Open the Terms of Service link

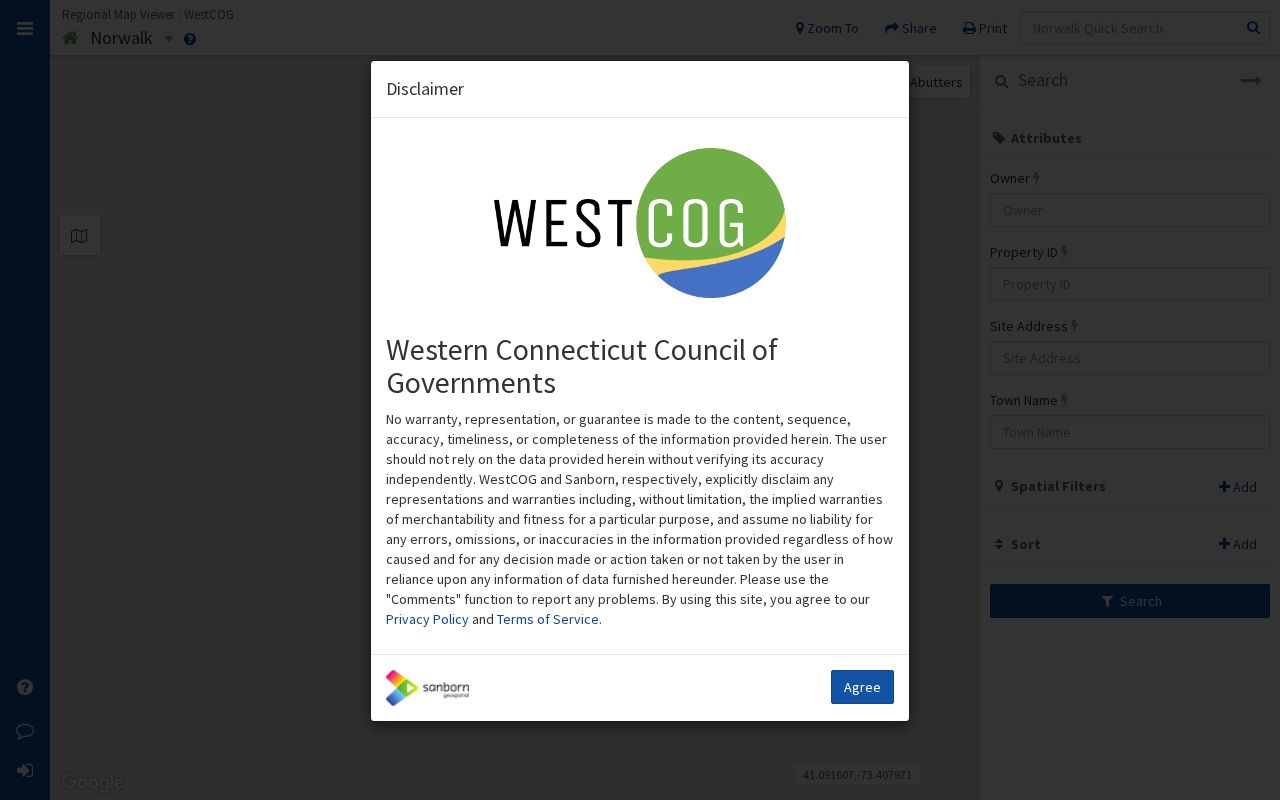[547, 619]
